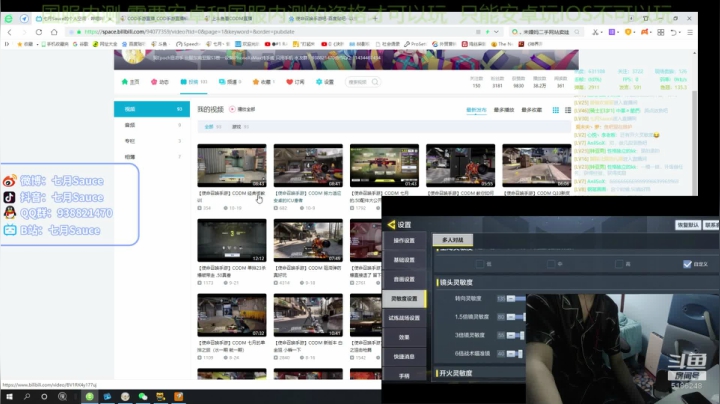Open the 主页 home tab on Bilibili profile
Screen dimensions: 720x404
130,82
